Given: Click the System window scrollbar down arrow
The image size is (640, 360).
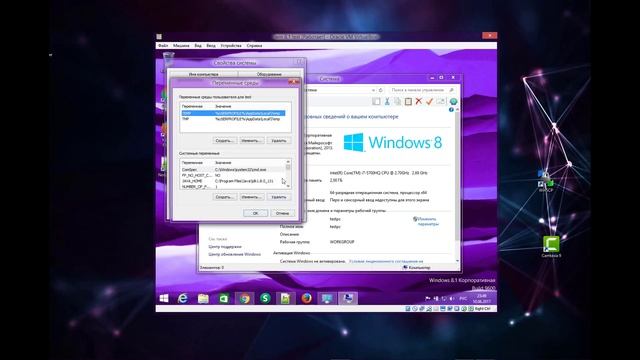Looking at the screenshot, I should click(457, 261).
